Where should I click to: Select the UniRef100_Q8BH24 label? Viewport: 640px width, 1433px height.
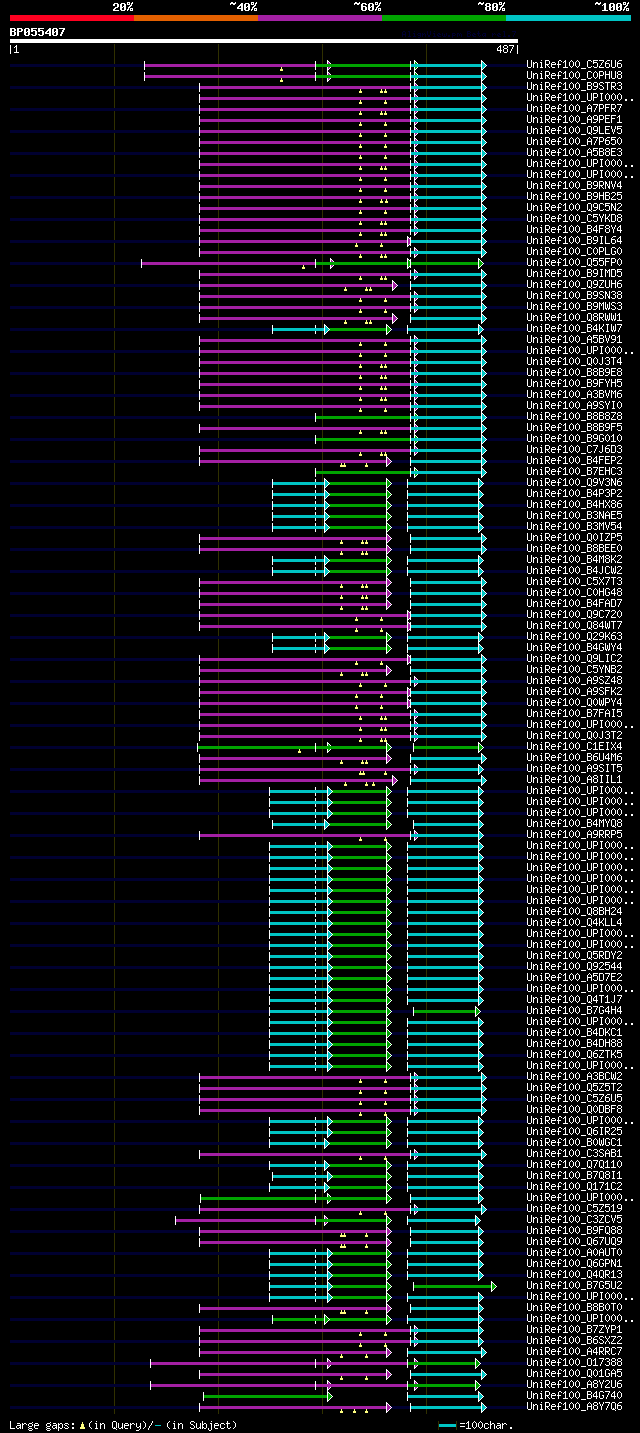tap(574, 912)
